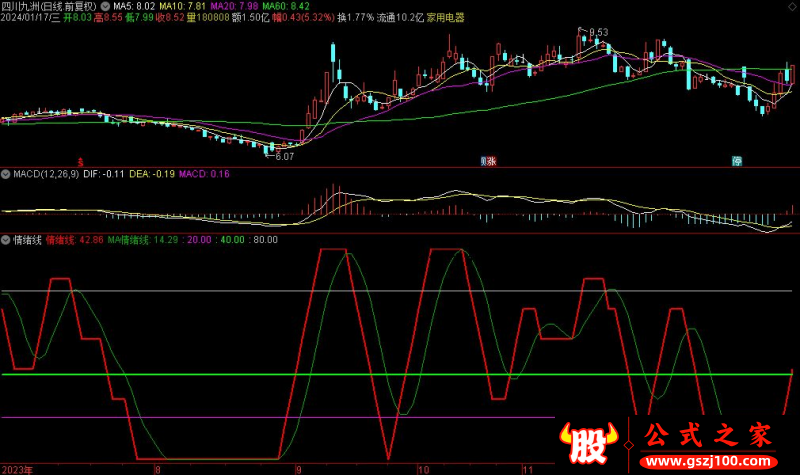Click the diamond icon beside MACD(12,26,9)
Viewport: 800px width, 475px height.
pyautogui.click(x=6, y=174)
